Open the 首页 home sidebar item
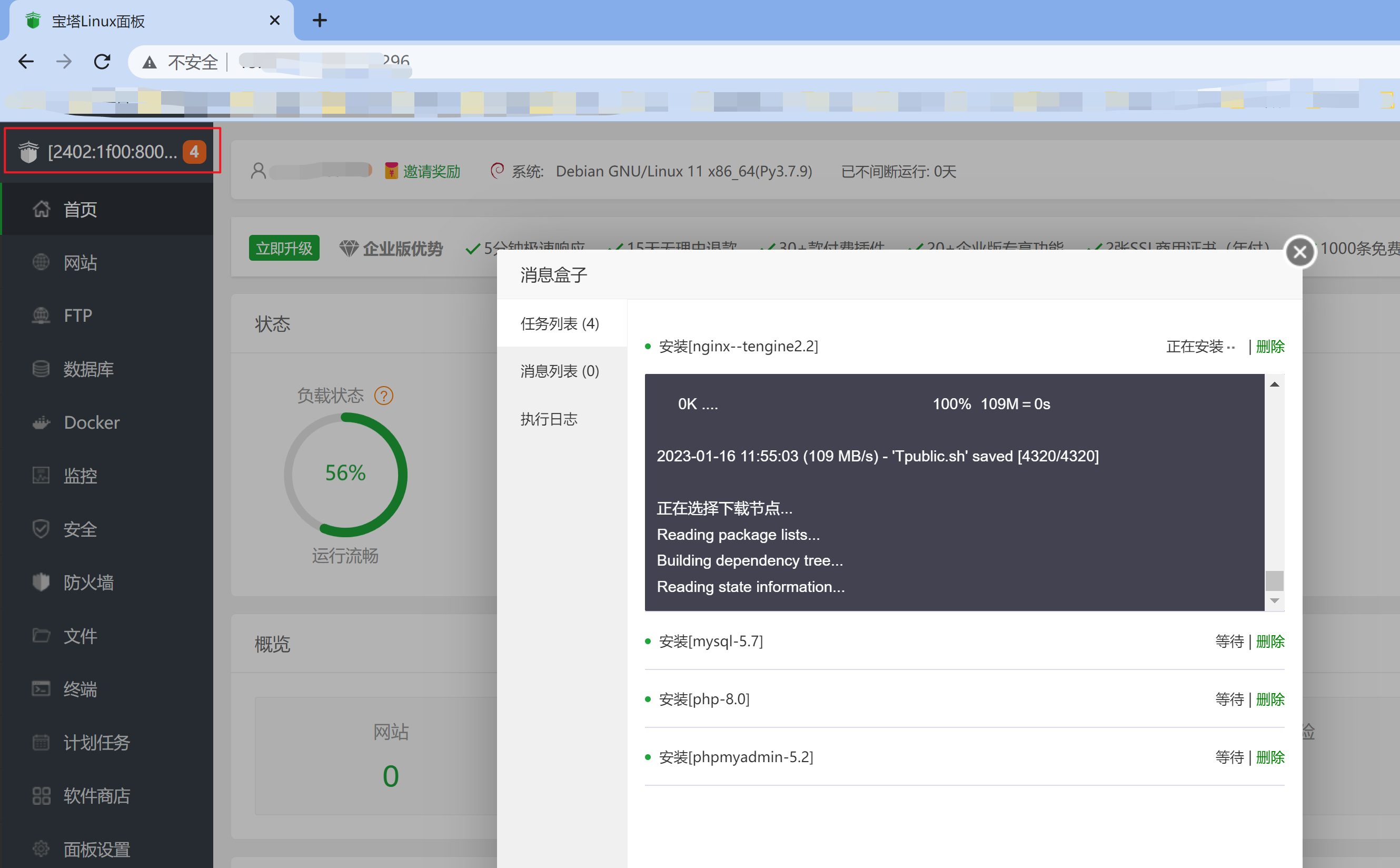 pyautogui.click(x=107, y=209)
